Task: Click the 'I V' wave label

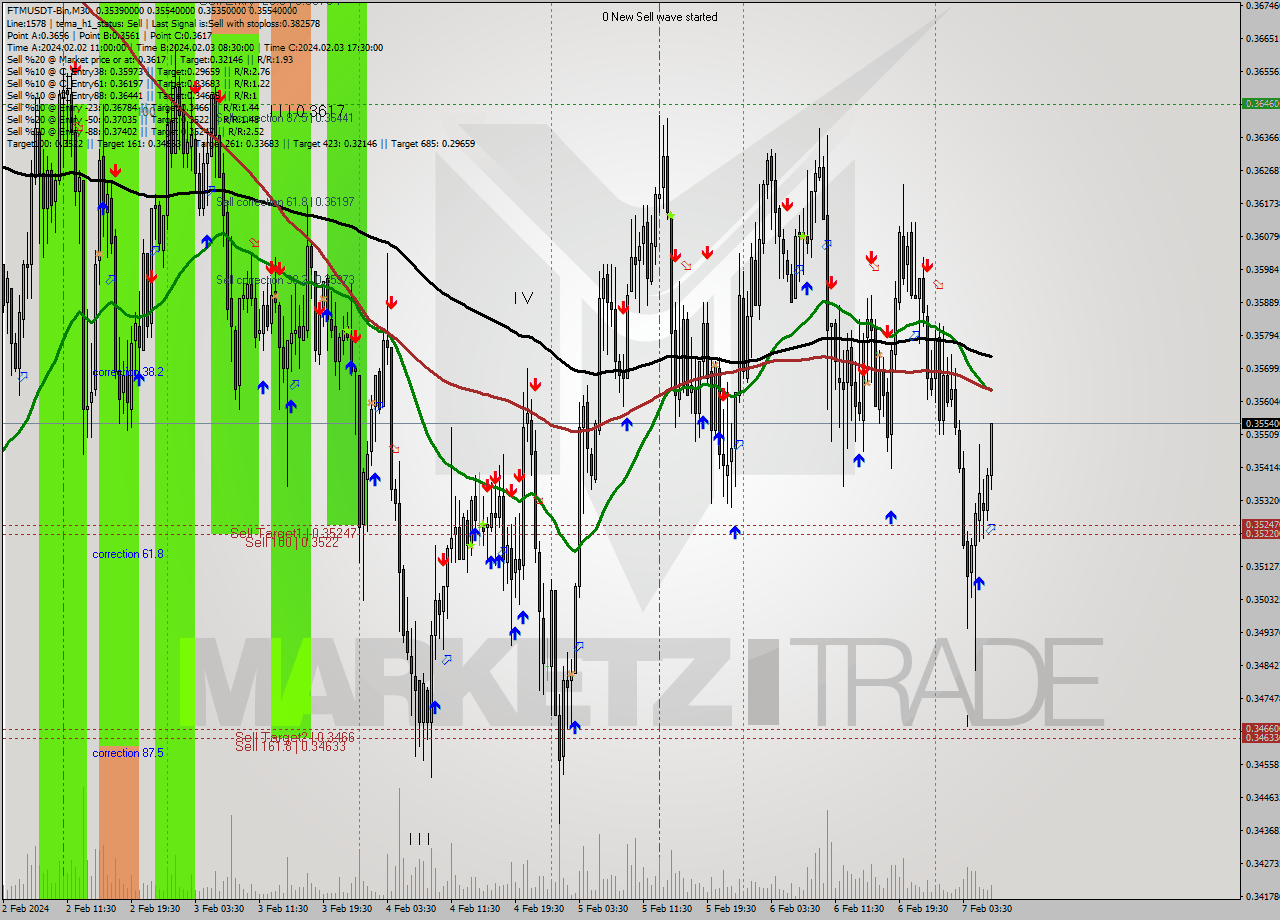Action: [523, 297]
